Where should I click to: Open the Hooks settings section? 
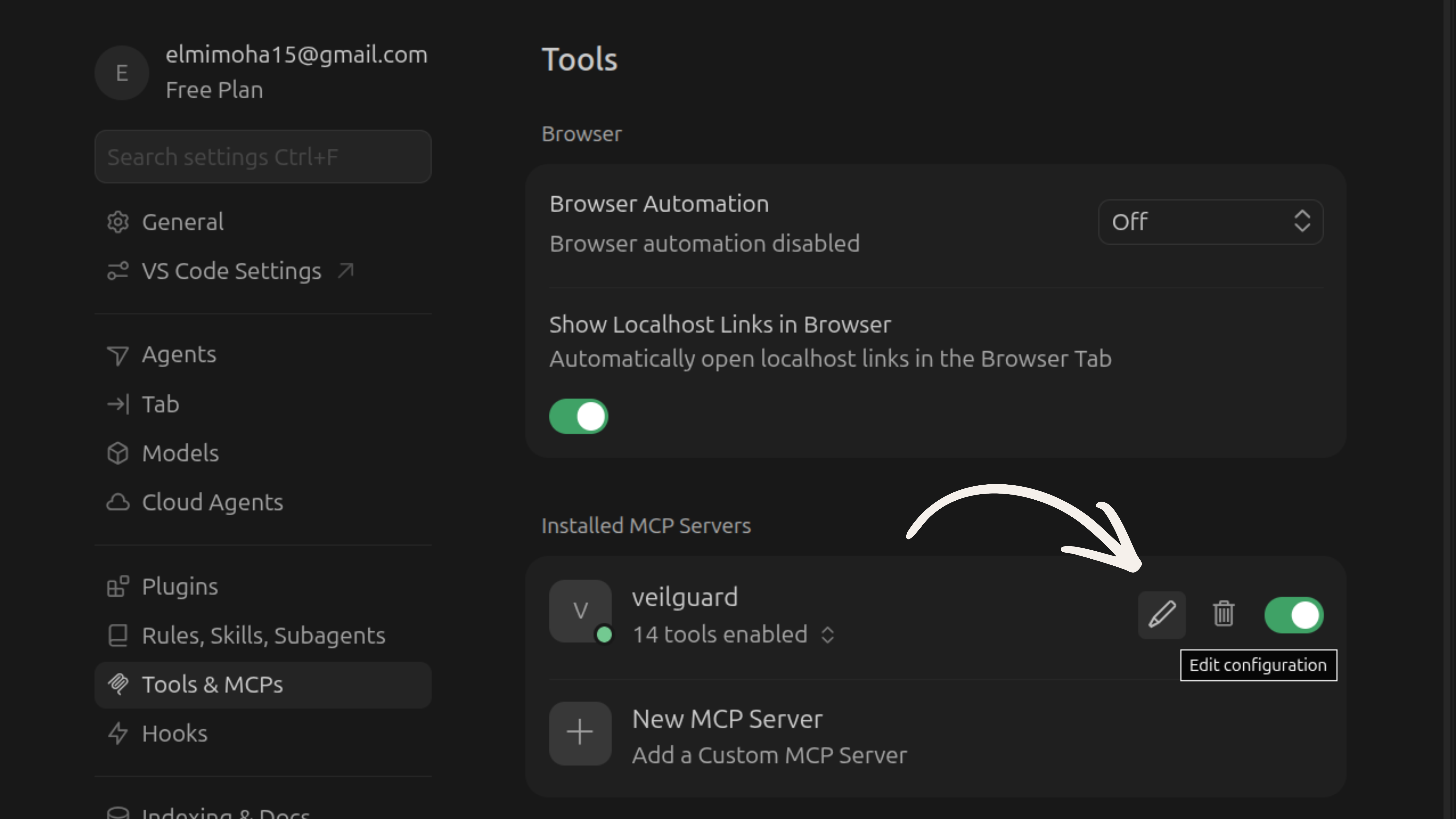point(263,734)
